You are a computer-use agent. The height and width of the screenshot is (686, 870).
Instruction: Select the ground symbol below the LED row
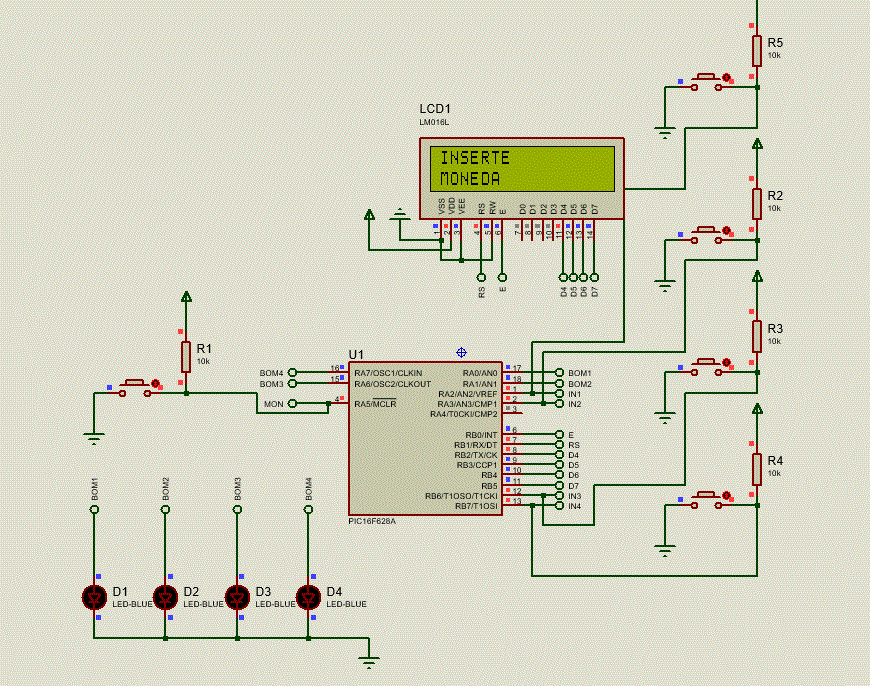tap(369, 662)
